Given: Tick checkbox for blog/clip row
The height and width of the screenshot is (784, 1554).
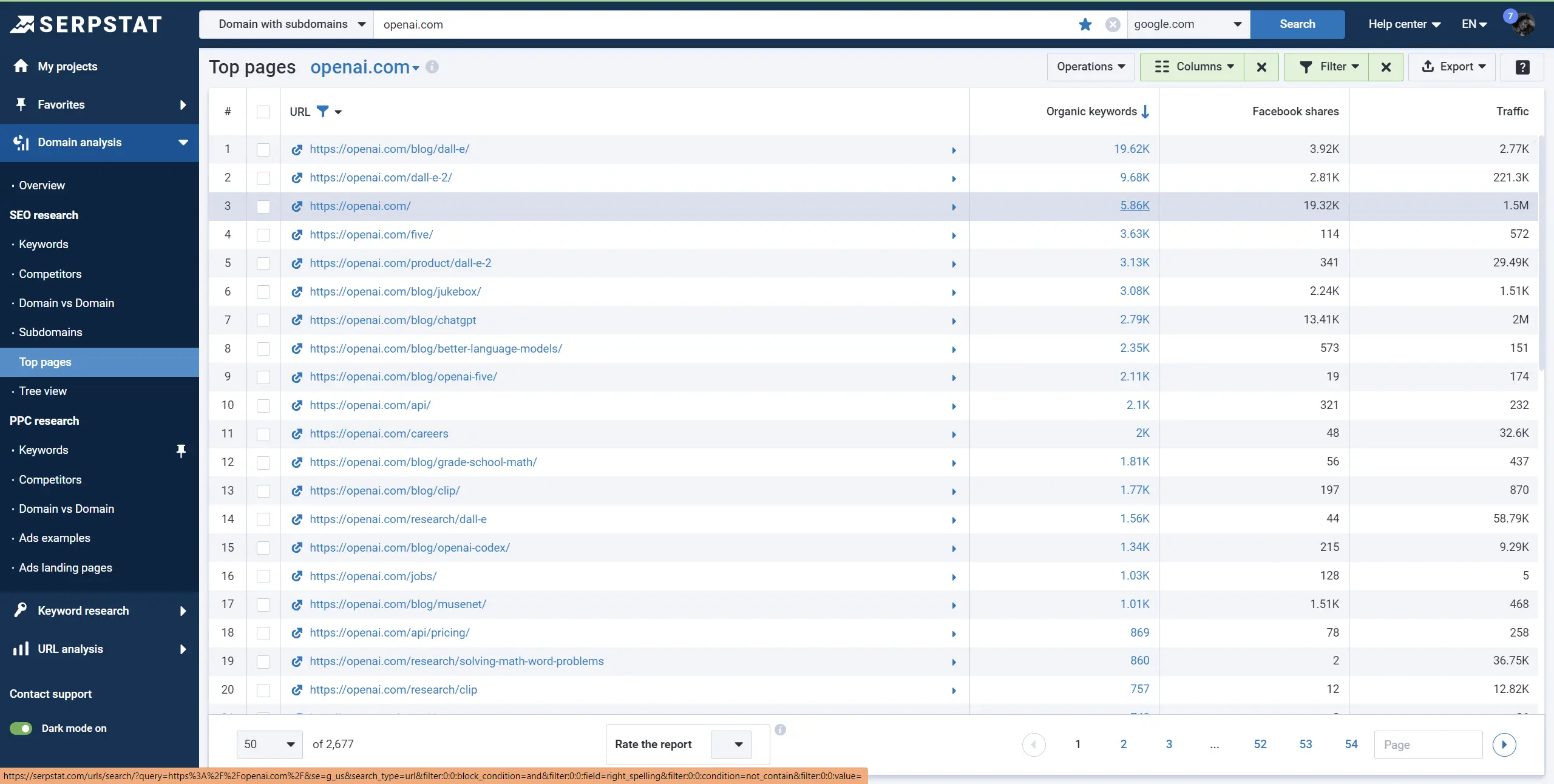Looking at the screenshot, I should (x=263, y=491).
